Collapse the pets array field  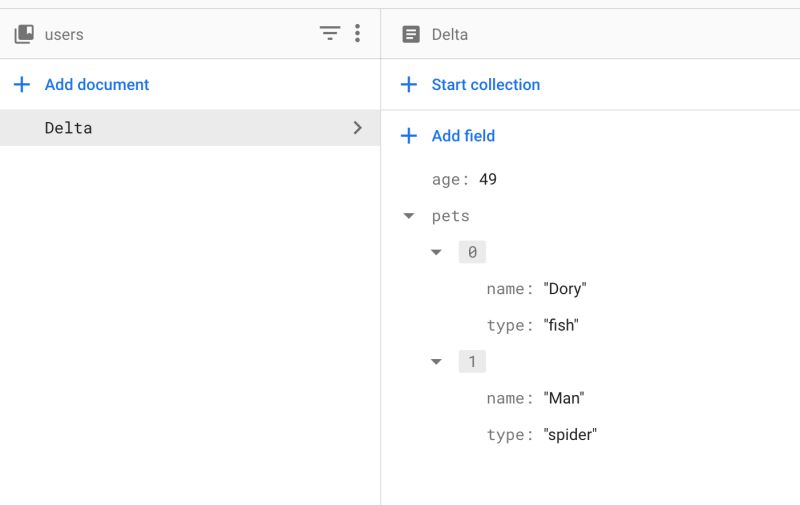pos(409,216)
